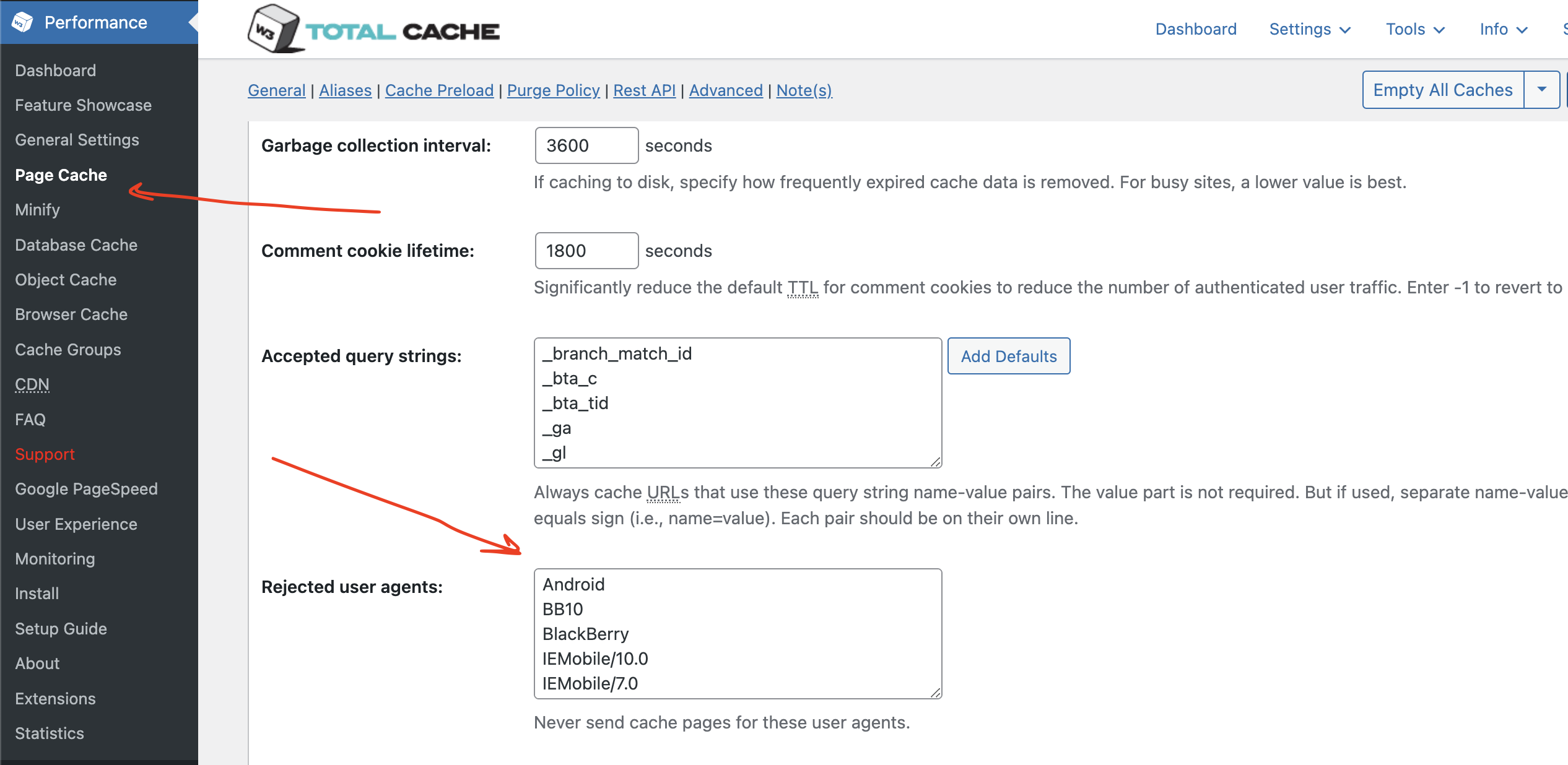This screenshot has height=765, width=1568.
Task: Click the Comment cookie lifetime field
Action: pyautogui.click(x=586, y=251)
